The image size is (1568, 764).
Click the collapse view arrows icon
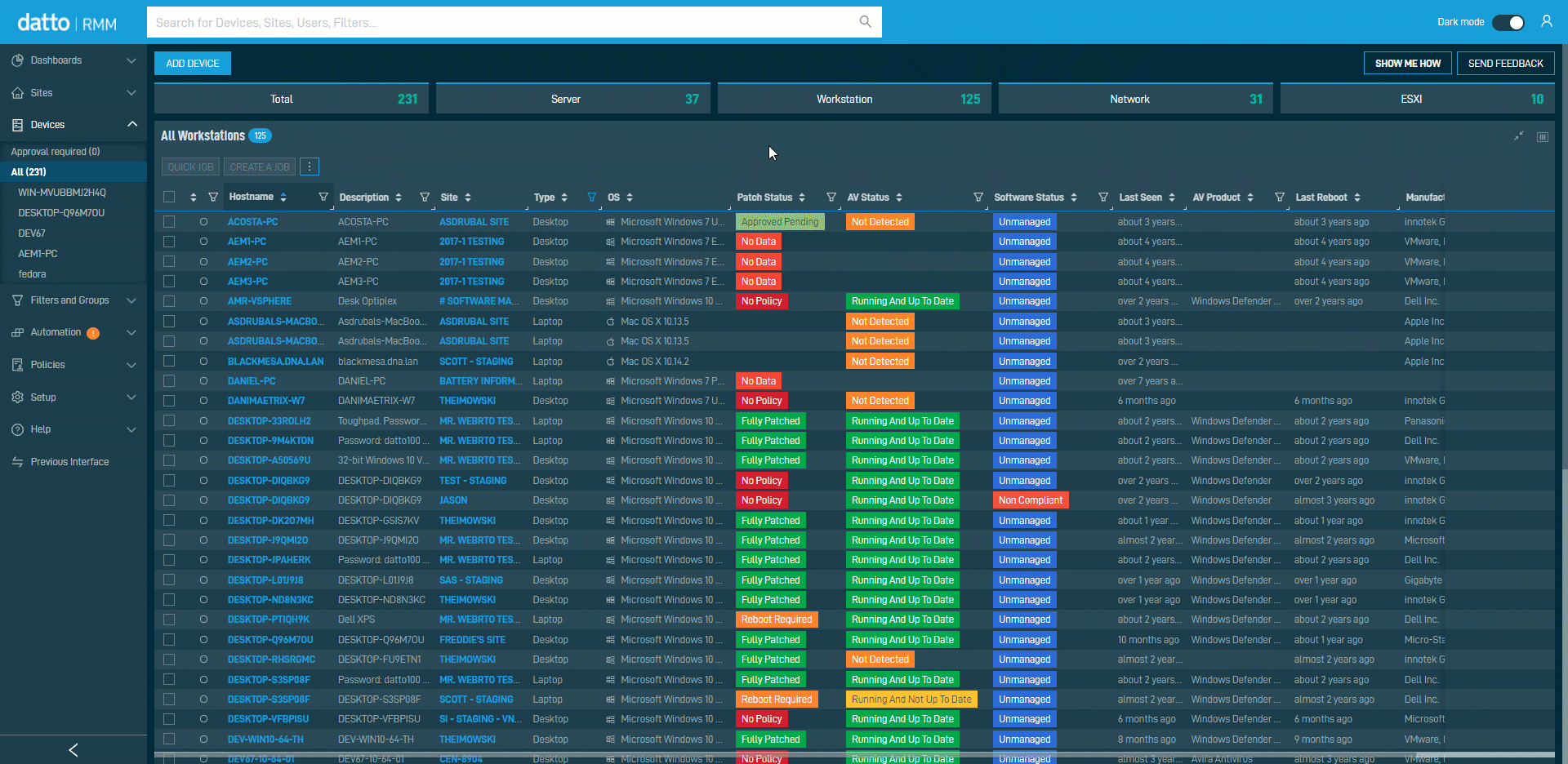[1519, 136]
